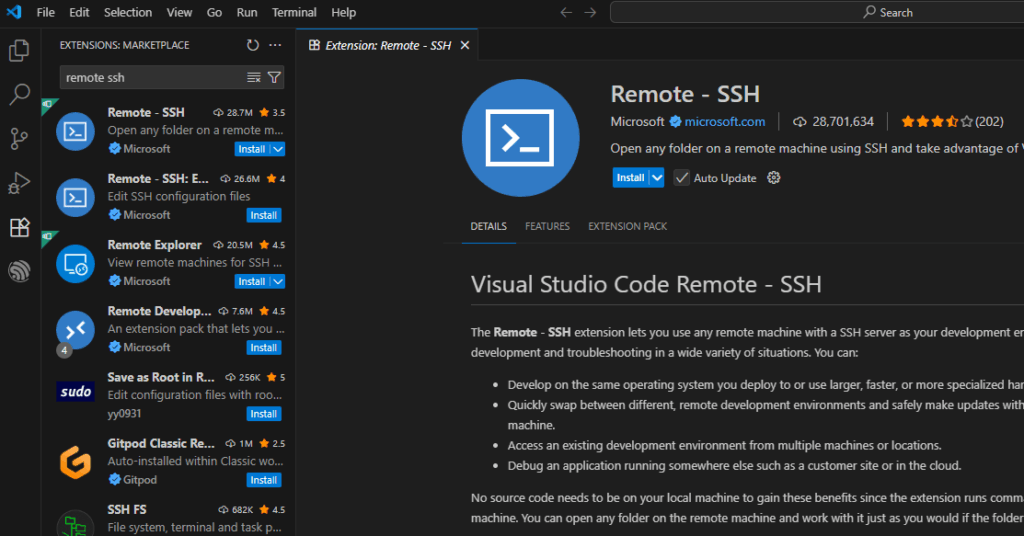Expand Install dropdown in extension details

[657, 178]
